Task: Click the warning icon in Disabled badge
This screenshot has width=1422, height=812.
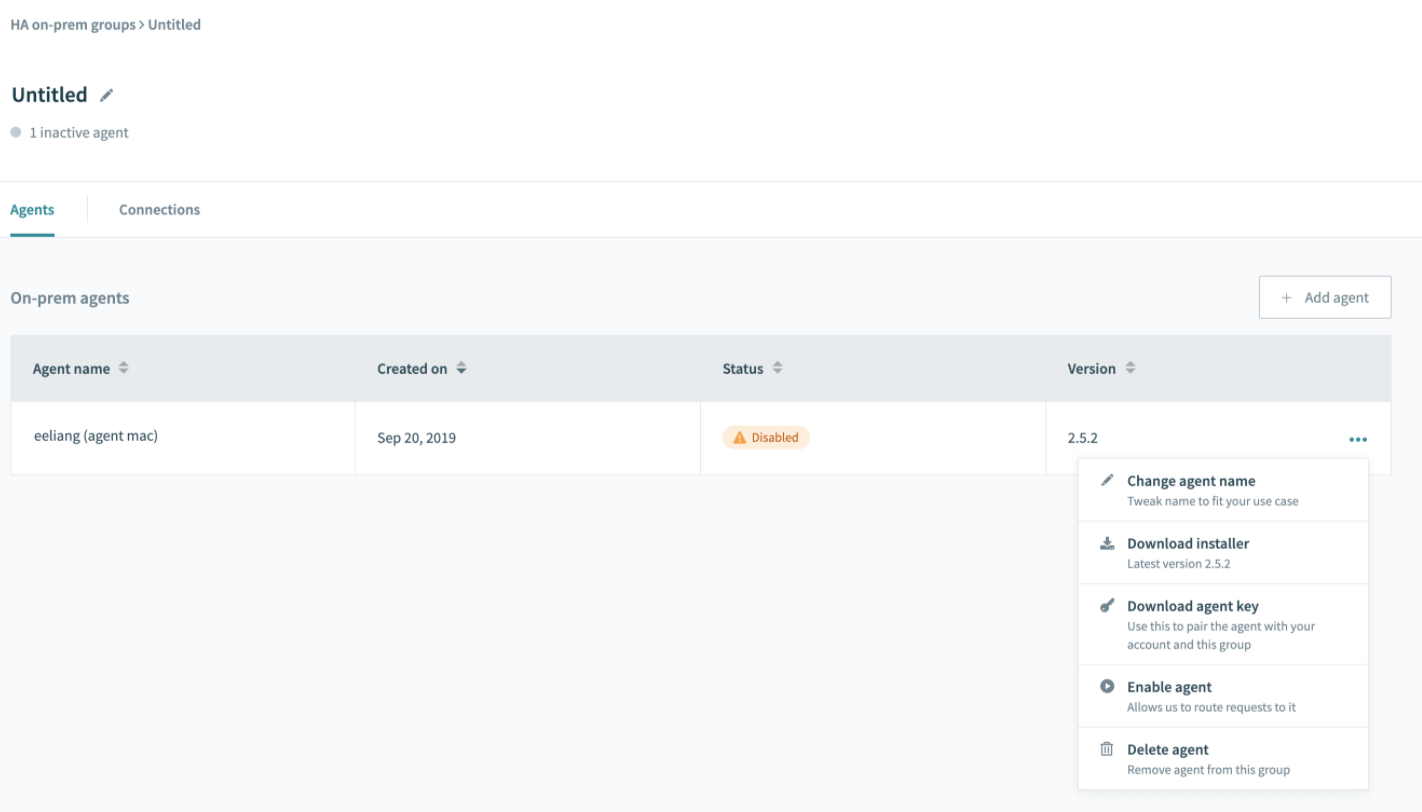Action: tap(740, 438)
